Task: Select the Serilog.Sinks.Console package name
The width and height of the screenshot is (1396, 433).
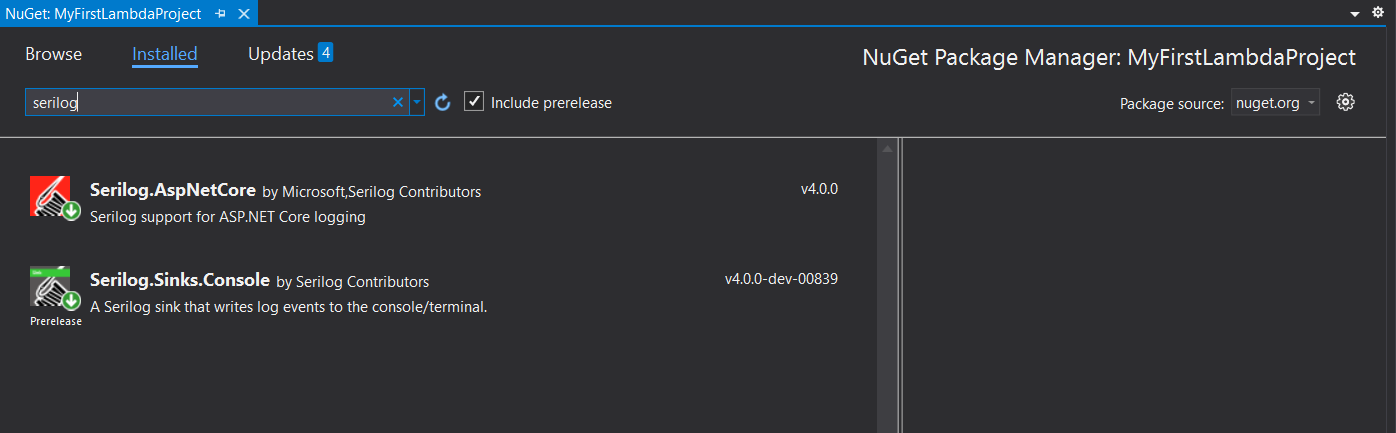Action: click(x=180, y=281)
